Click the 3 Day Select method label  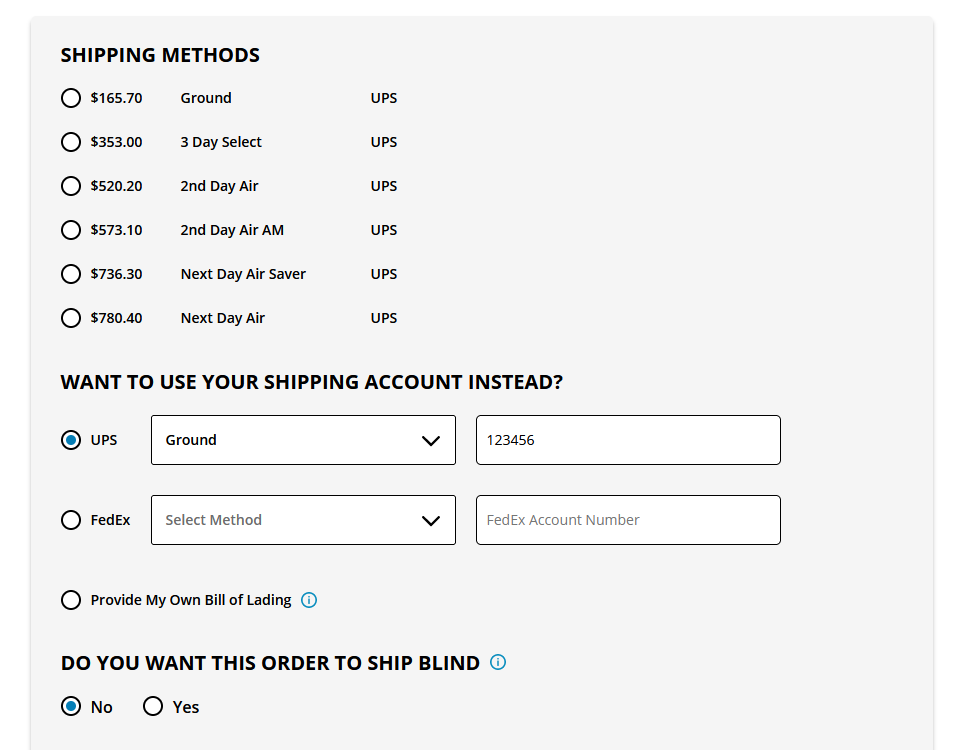pos(221,142)
